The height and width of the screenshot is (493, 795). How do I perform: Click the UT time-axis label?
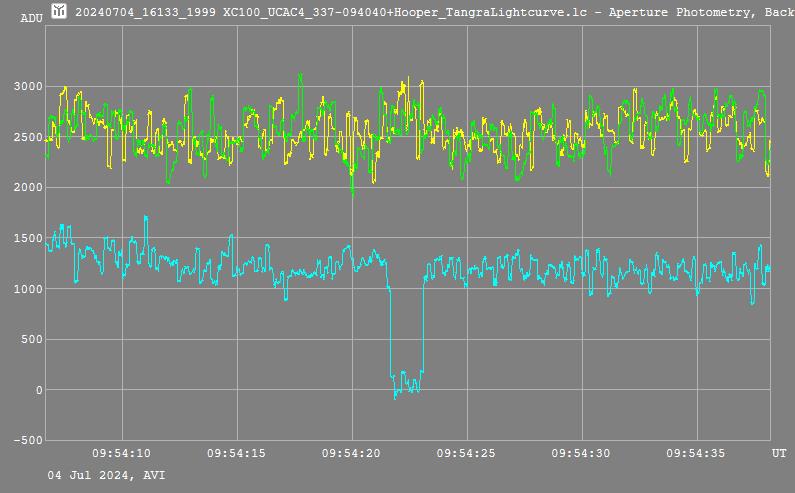tap(779, 453)
